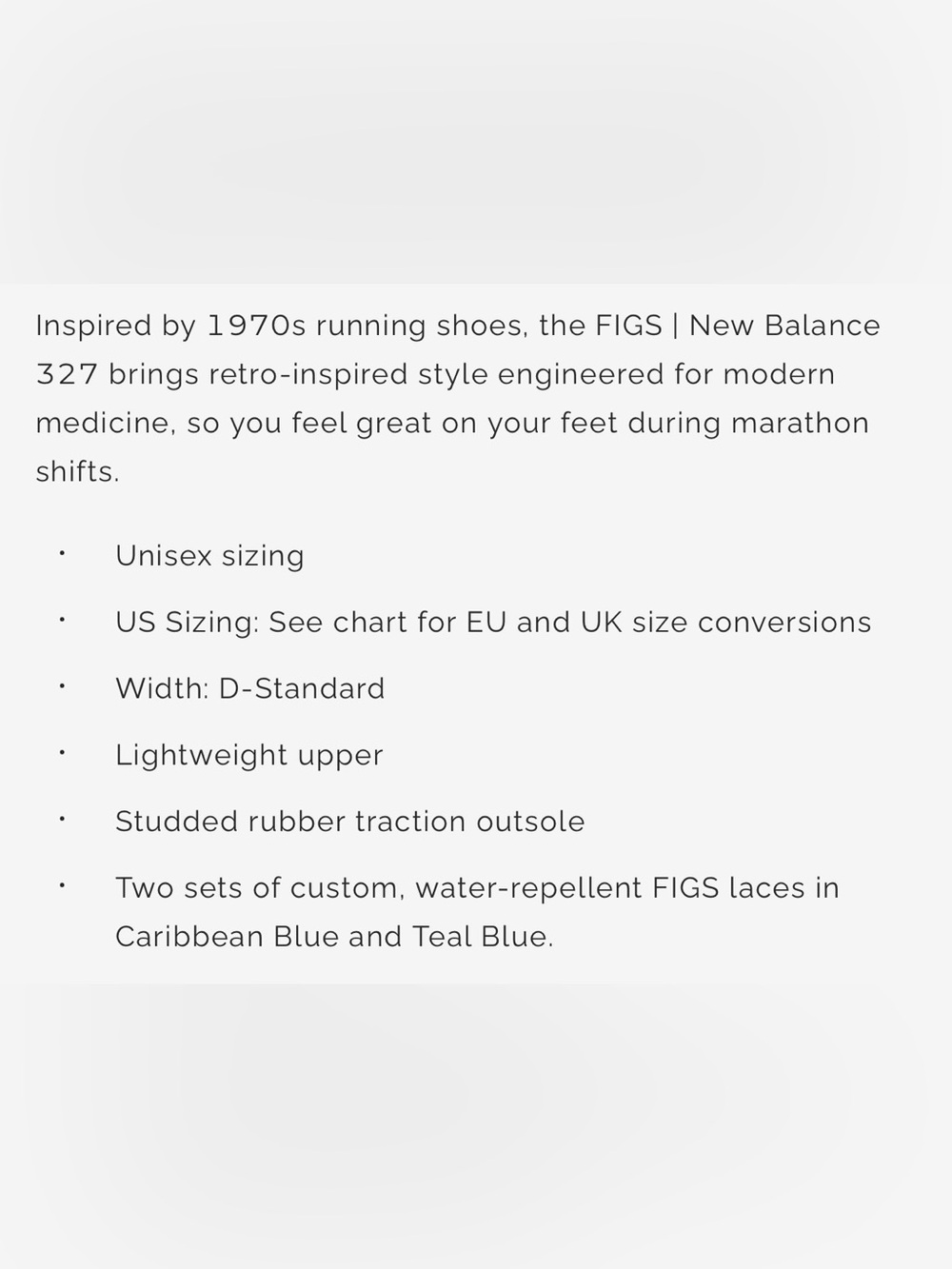952x1269 pixels.
Task: Click the bullet dot beside Width: D-Standard
Action: coord(62,685)
